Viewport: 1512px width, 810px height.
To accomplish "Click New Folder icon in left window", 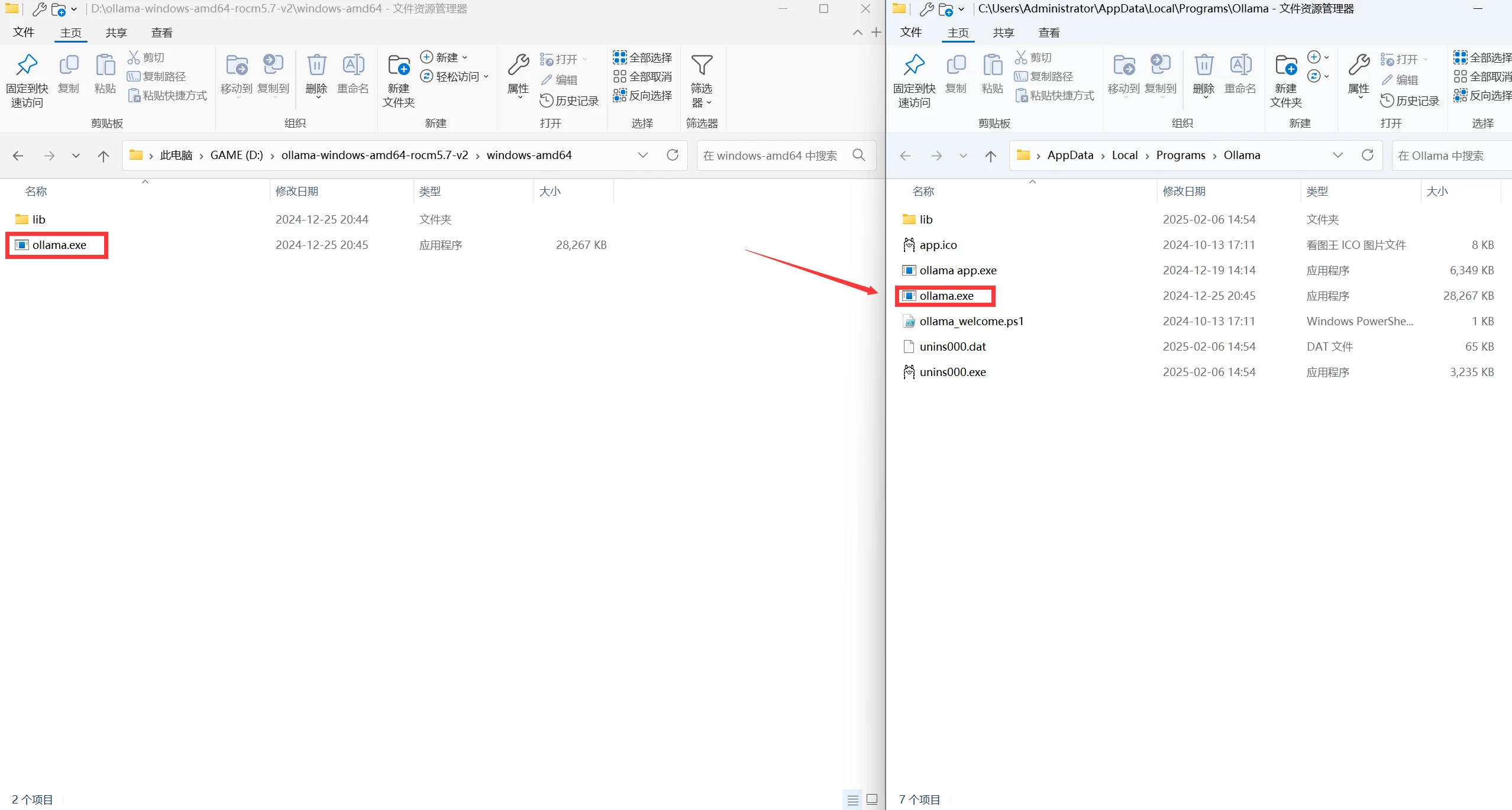I will 399,65.
